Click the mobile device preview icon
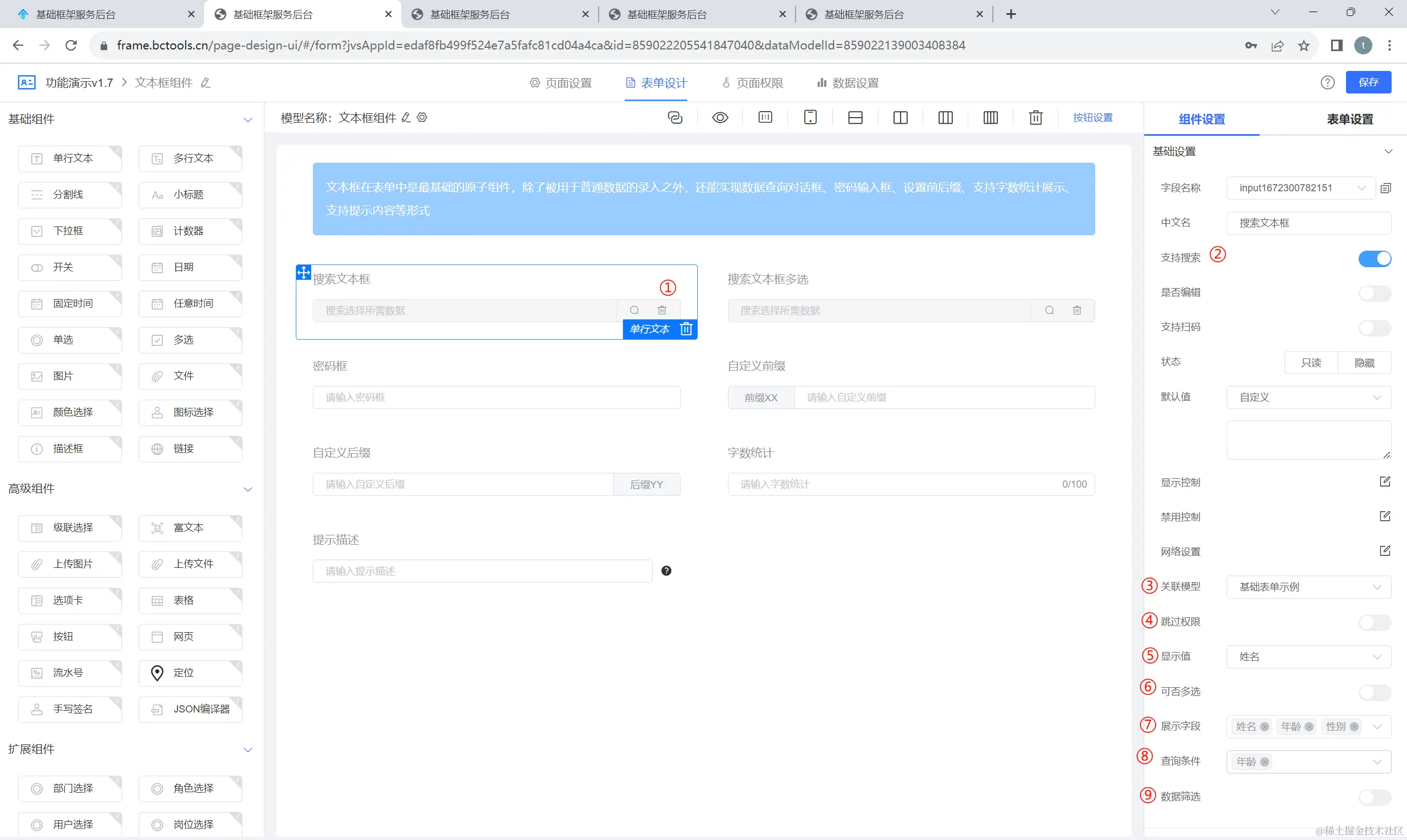 click(x=810, y=118)
